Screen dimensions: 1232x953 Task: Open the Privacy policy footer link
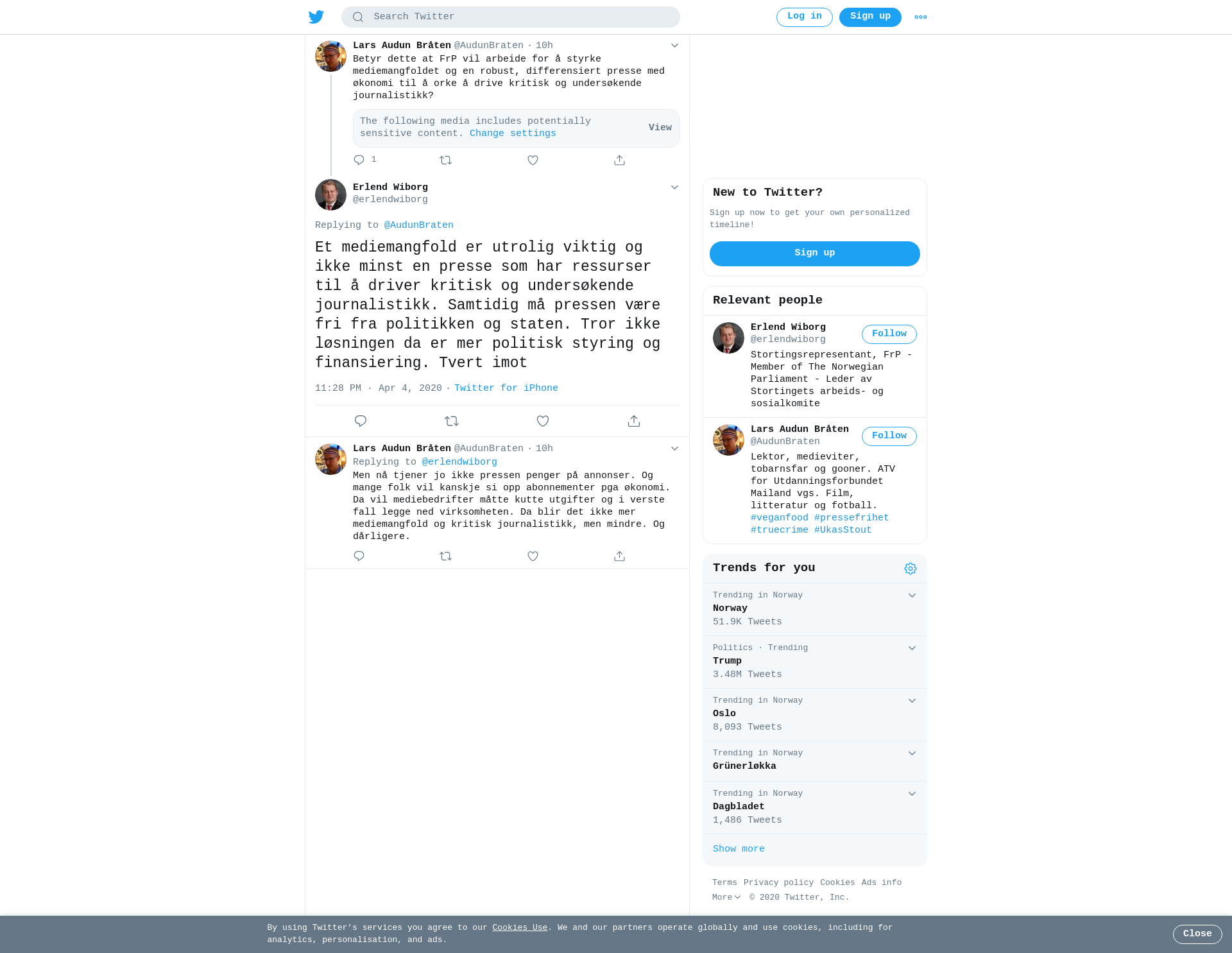pyautogui.click(x=778, y=883)
